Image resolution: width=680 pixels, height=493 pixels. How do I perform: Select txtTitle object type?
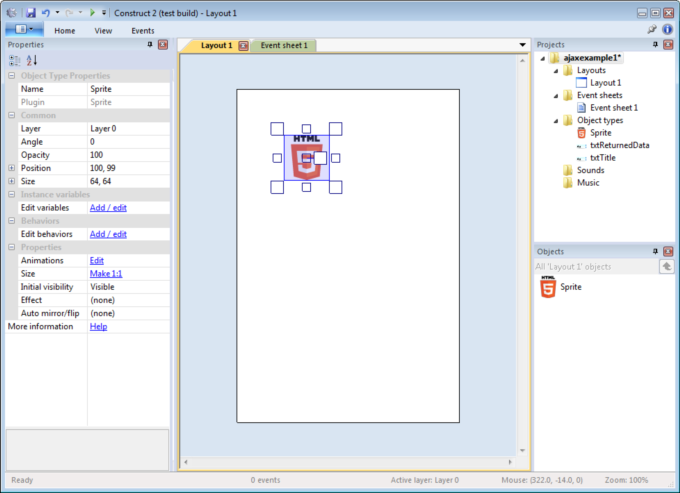click(x=603, y=158)
